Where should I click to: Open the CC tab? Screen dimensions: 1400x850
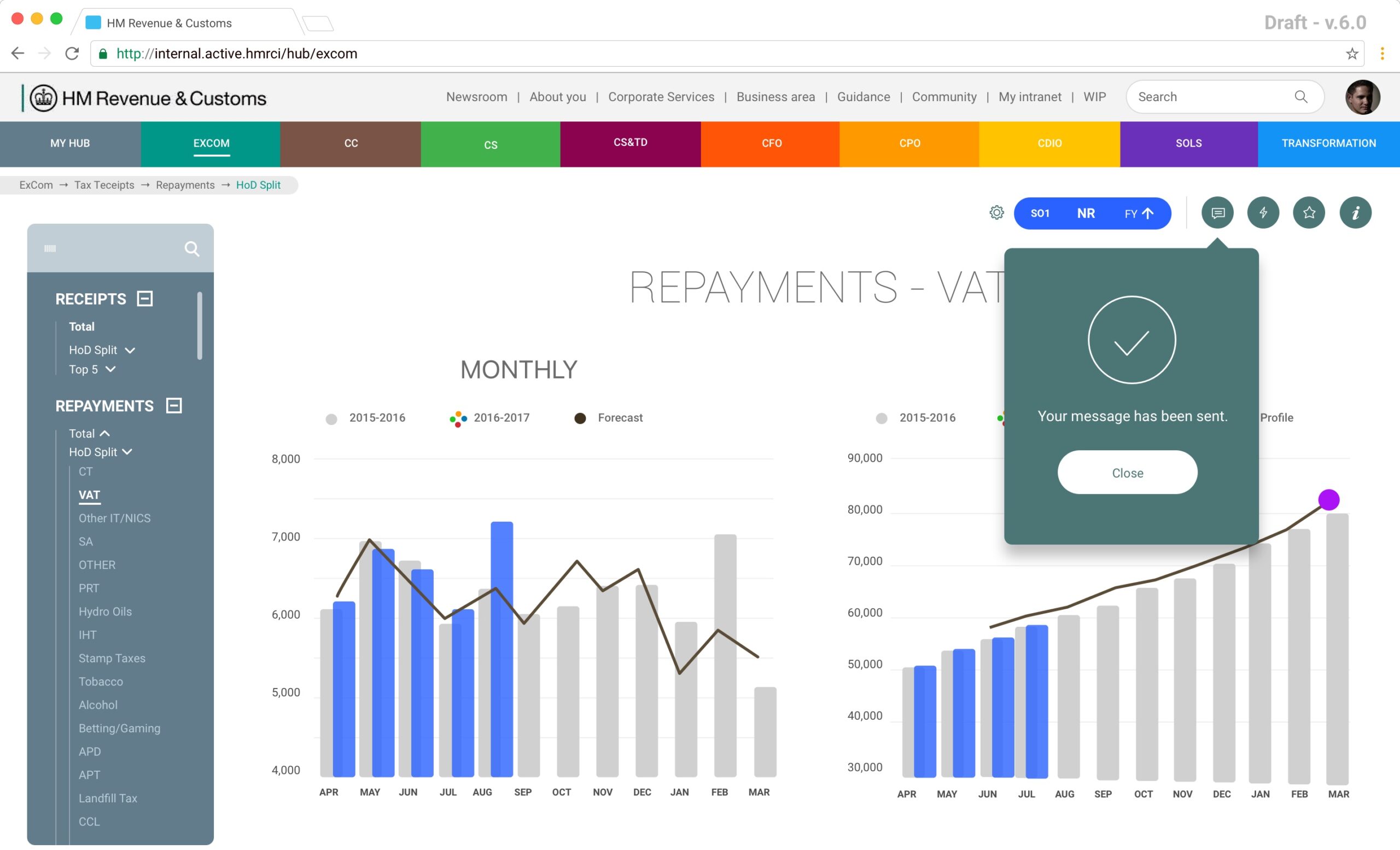351,144
